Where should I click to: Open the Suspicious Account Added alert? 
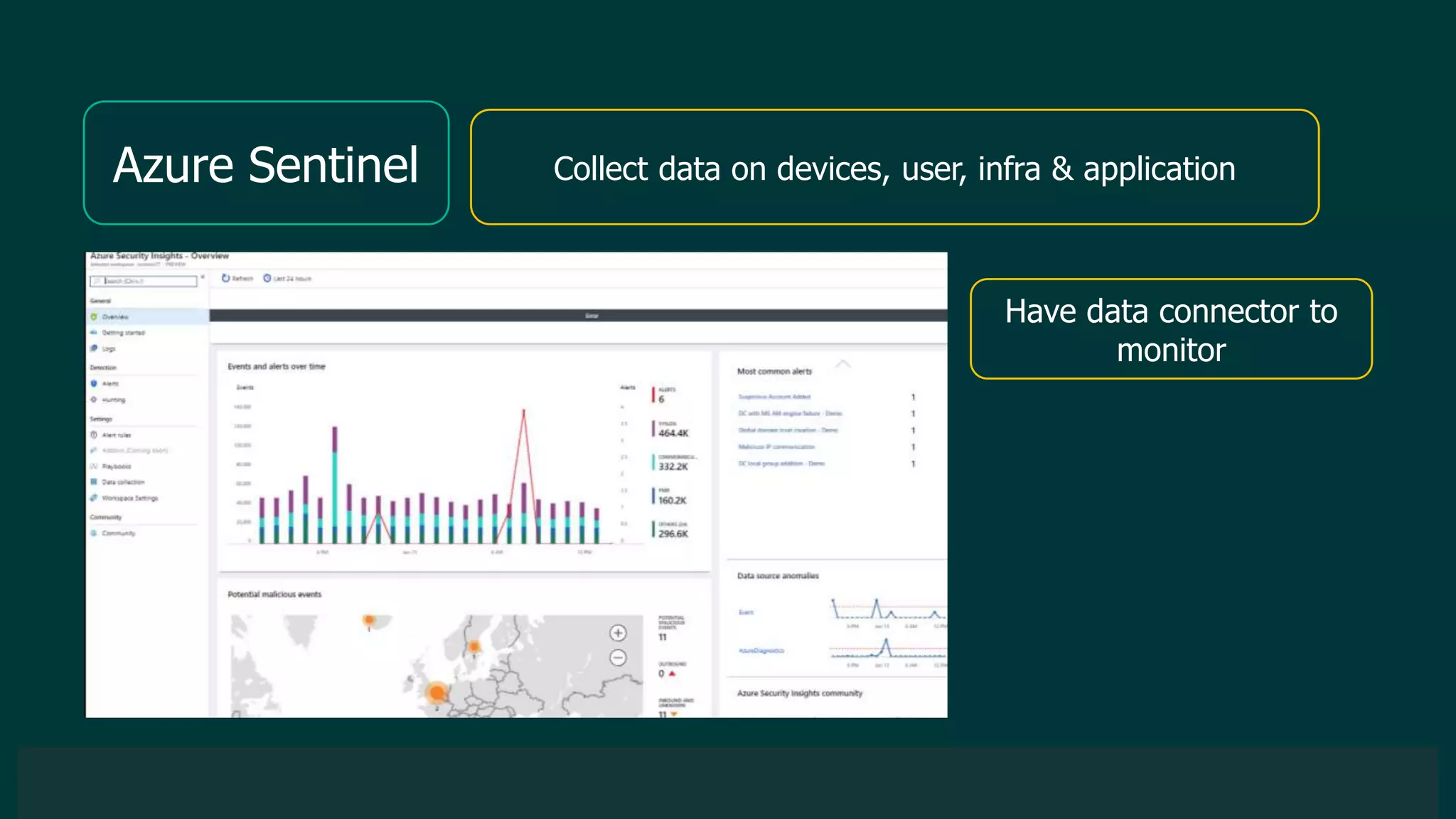(x=774, y=397)
